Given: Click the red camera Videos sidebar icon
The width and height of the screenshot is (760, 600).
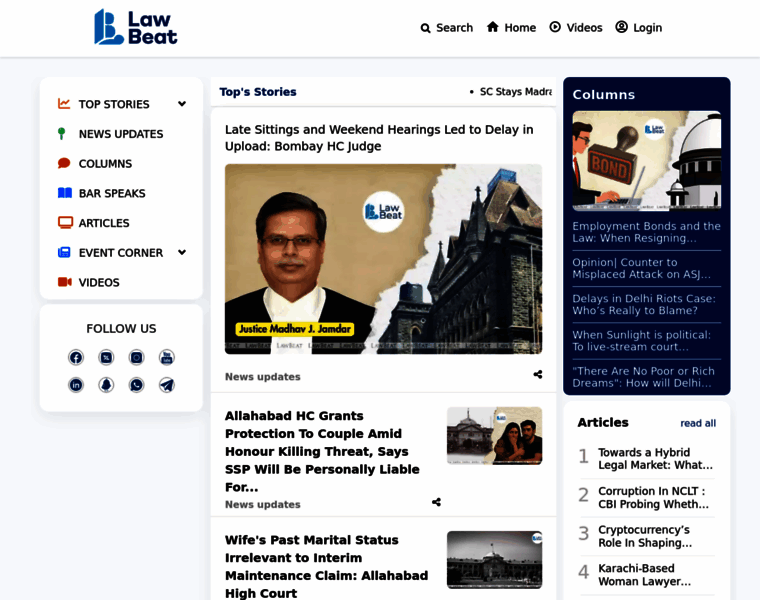Looking at the screenshot, I should (x=64, y=282).
